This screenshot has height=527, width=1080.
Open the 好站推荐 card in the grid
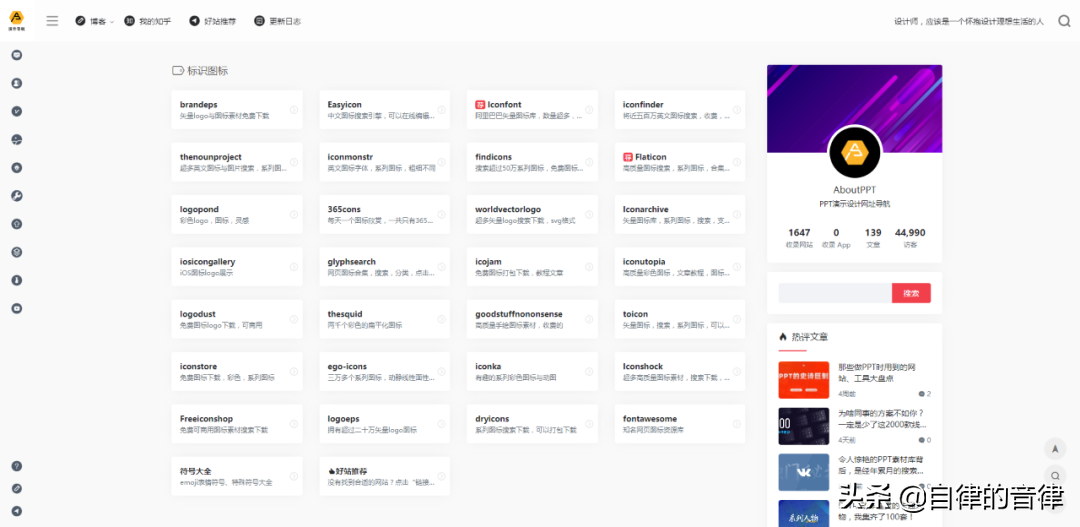pyautogui.click(x=384, y=476)
